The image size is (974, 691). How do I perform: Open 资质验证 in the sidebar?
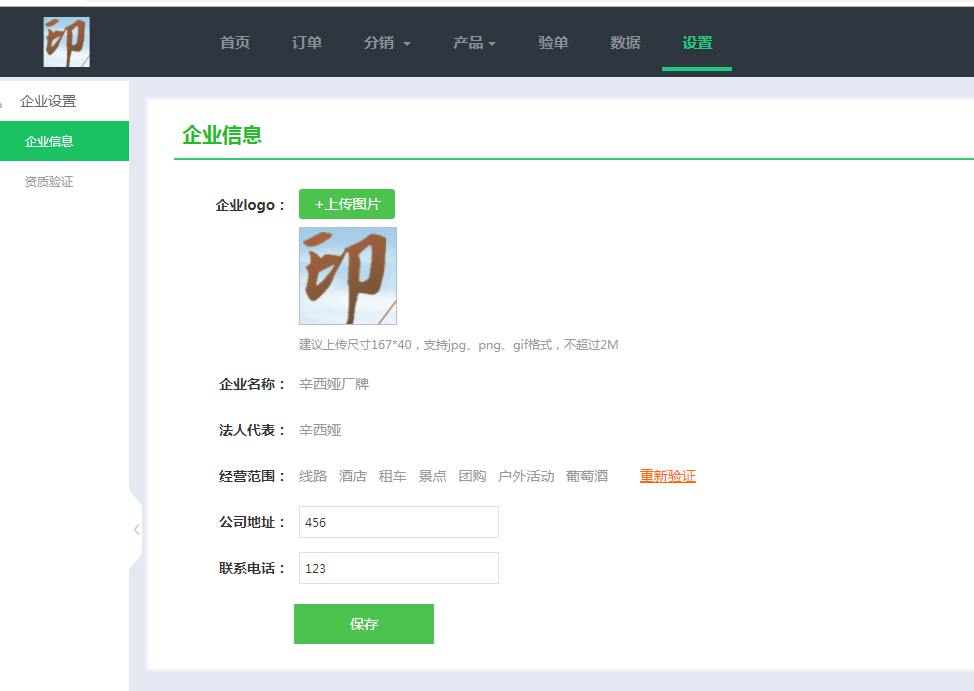[x=49, y=182]
